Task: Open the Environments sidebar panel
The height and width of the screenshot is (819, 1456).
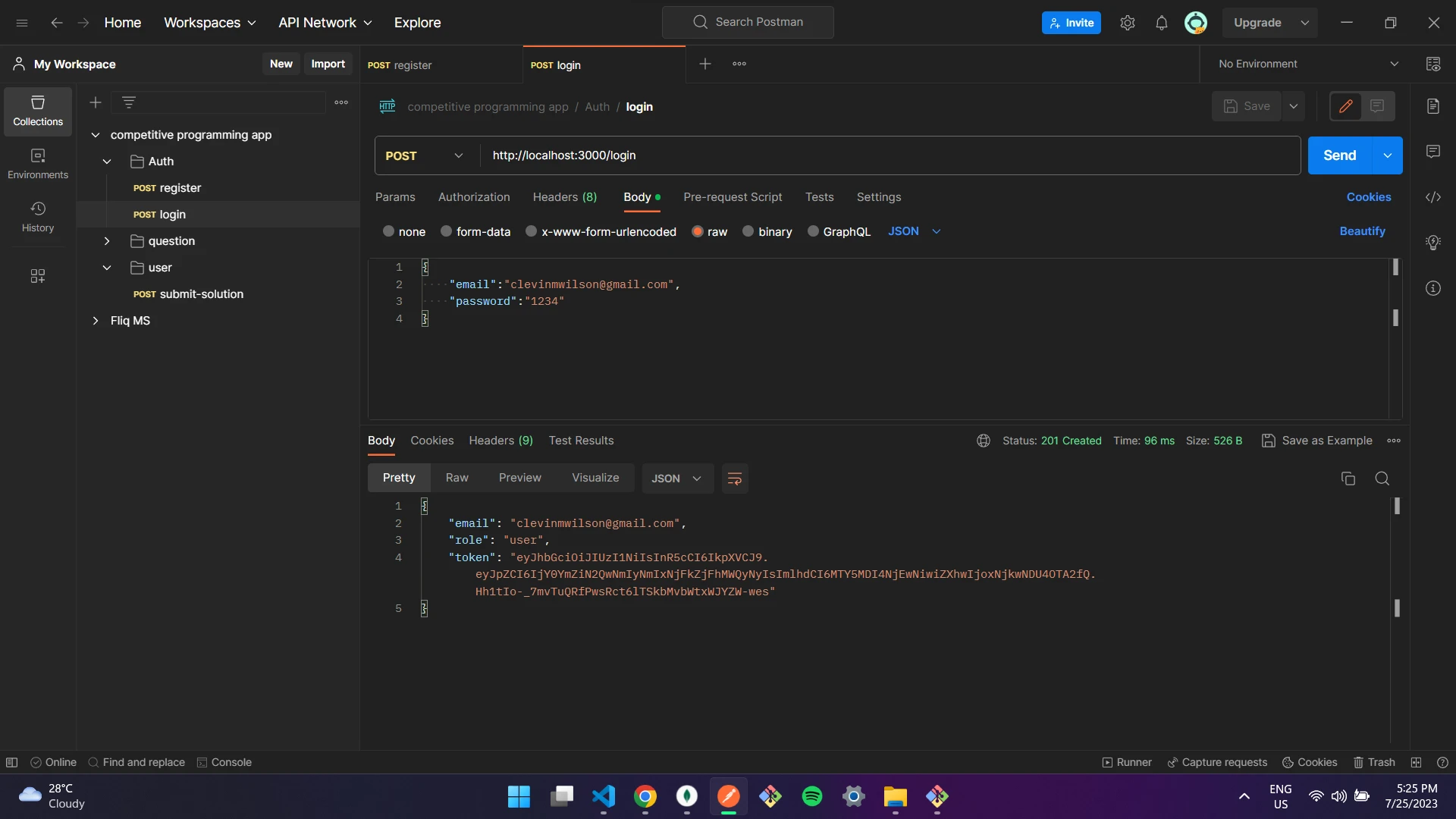Action: (38, 165)
